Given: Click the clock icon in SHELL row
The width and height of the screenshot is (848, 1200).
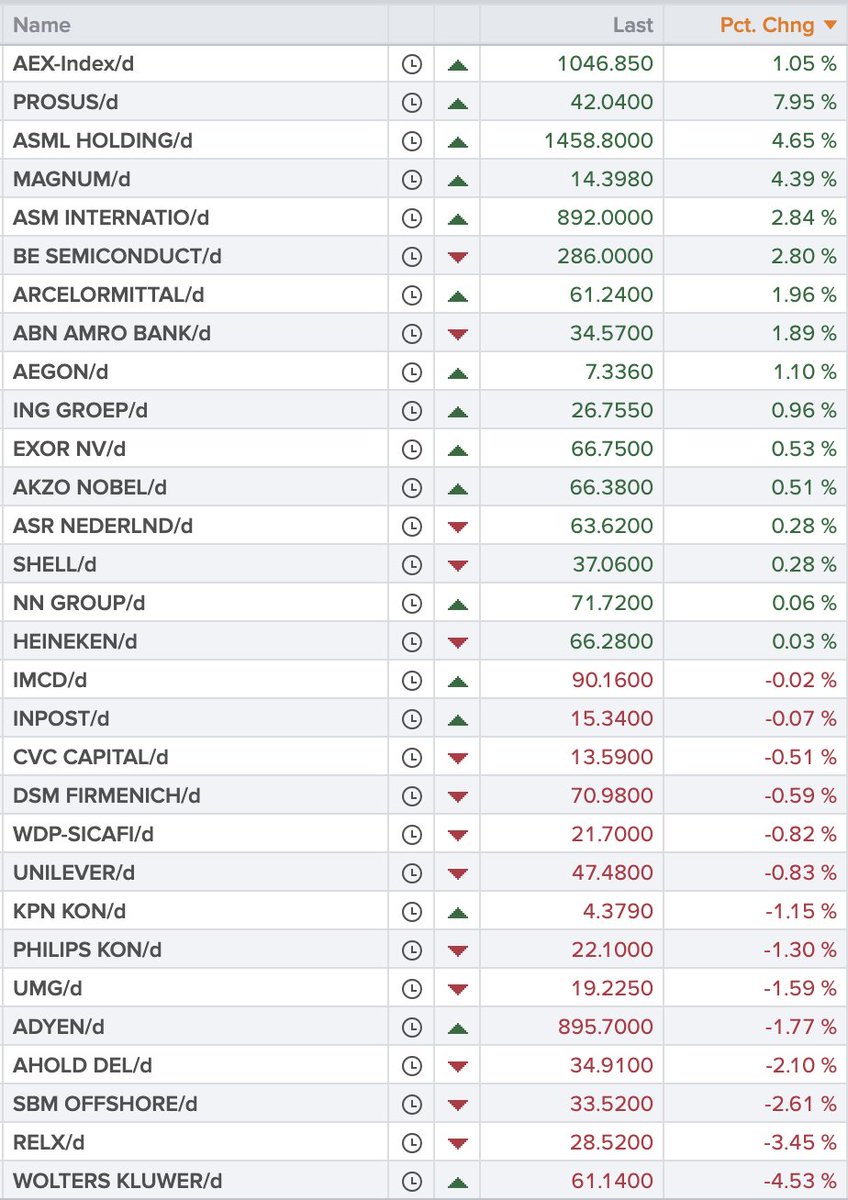Looking at the screenshot, I should 411,565.
